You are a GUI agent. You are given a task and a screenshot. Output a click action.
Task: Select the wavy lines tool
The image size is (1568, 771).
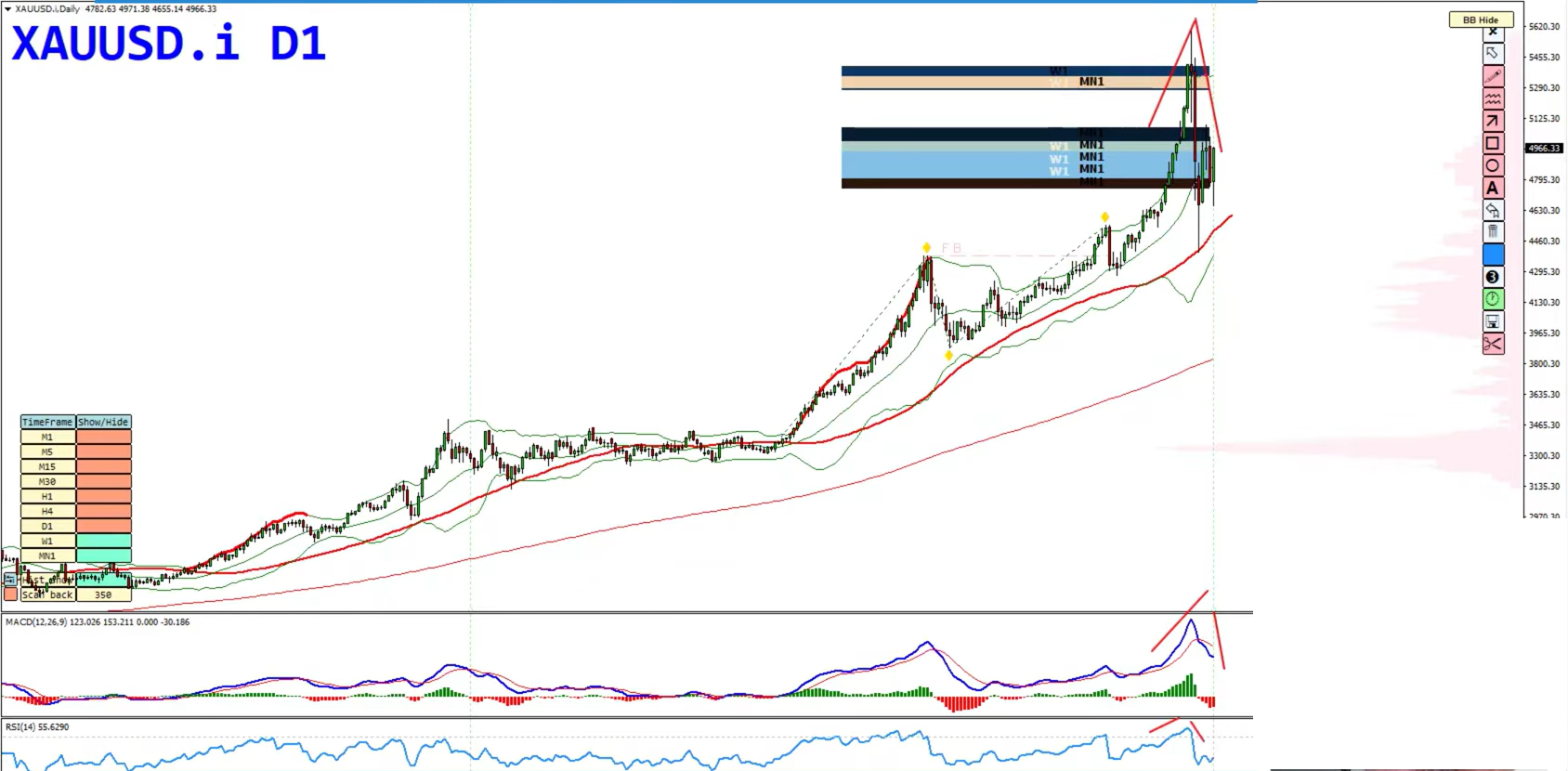pyautogui.click(x=1493, y=98)
